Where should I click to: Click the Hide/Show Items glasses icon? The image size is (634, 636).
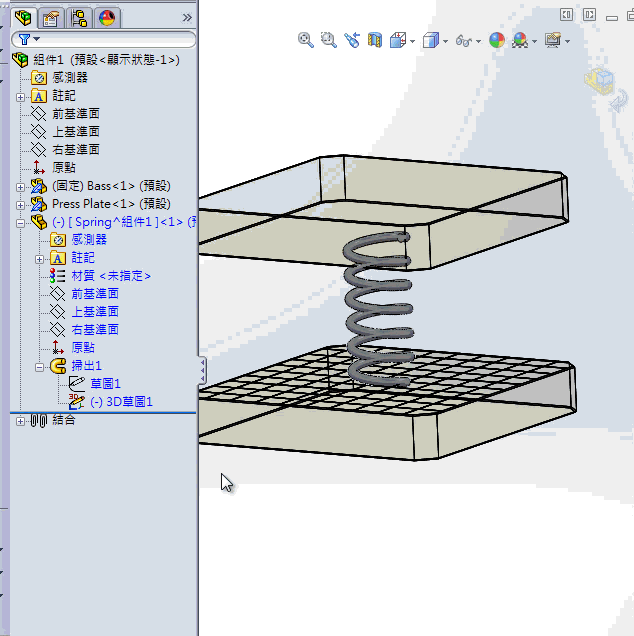[x=464, y=41]
